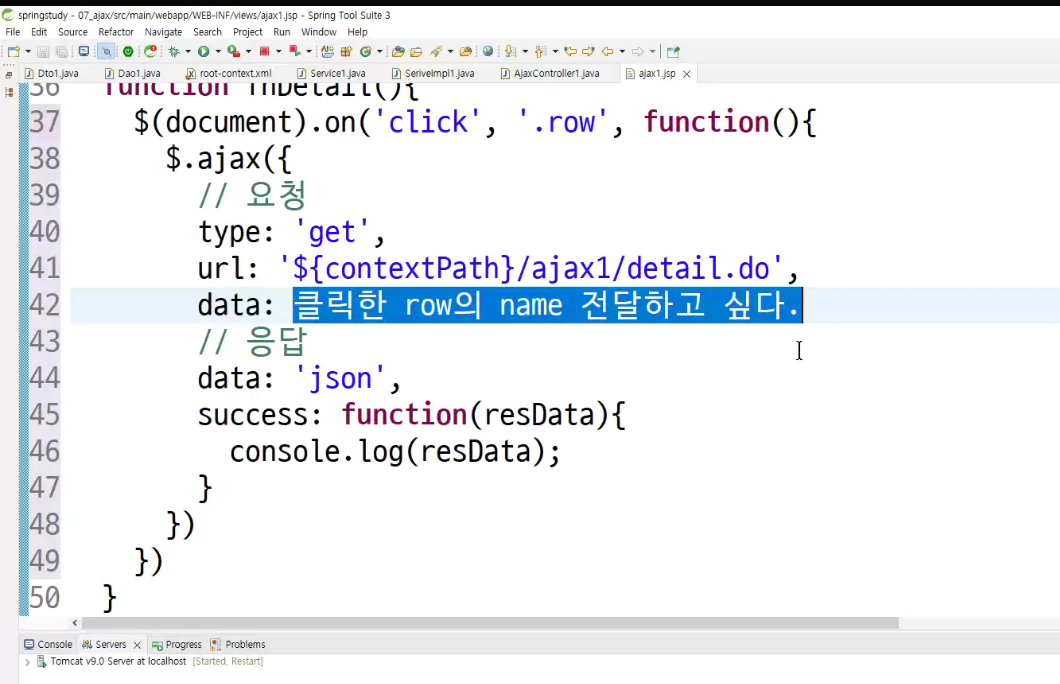Click the restore view icon in left sidebar

[9, 75]
